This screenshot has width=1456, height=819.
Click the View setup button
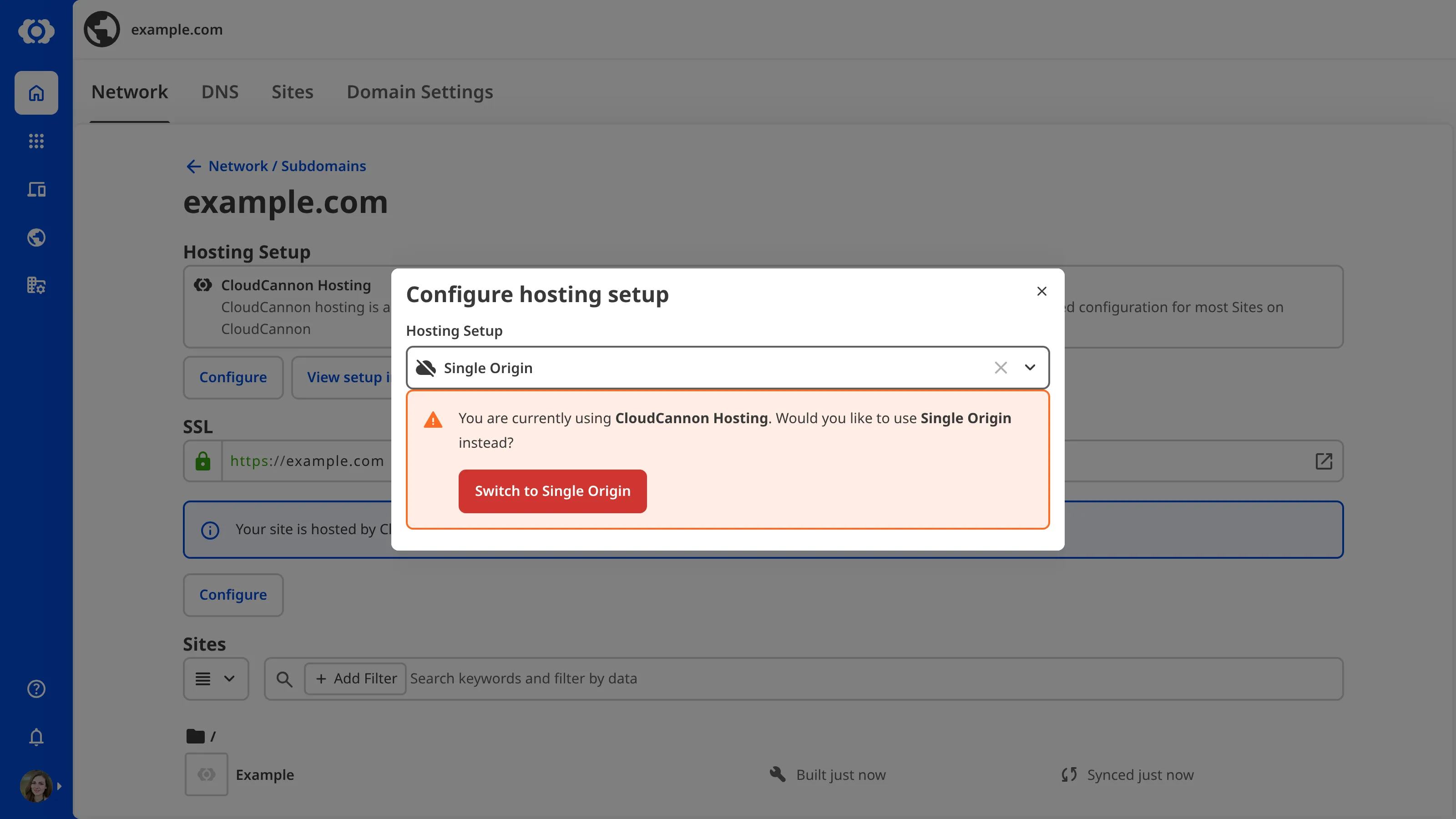342,378
